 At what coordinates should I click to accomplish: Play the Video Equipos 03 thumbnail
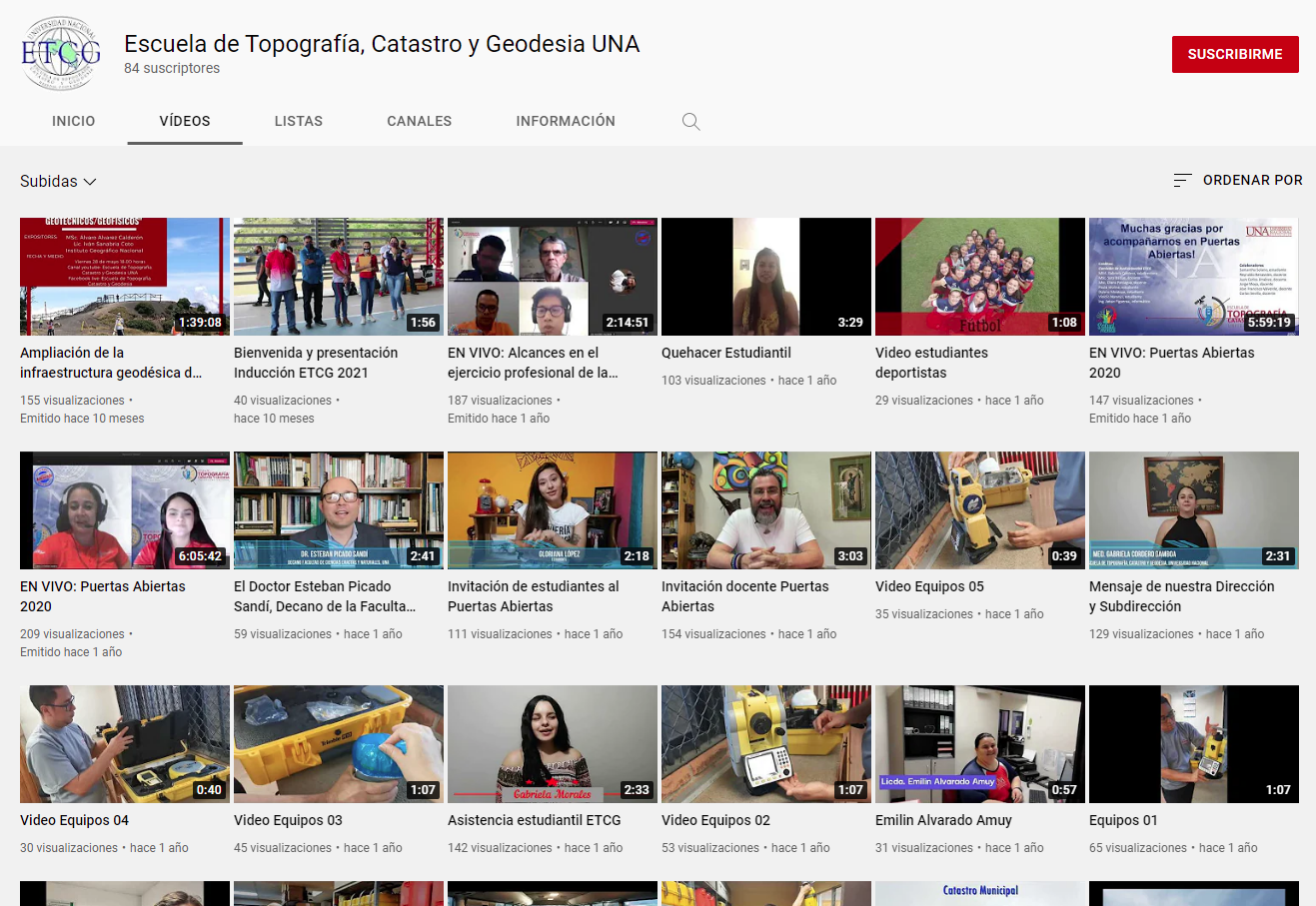click(x=339, y=744)
